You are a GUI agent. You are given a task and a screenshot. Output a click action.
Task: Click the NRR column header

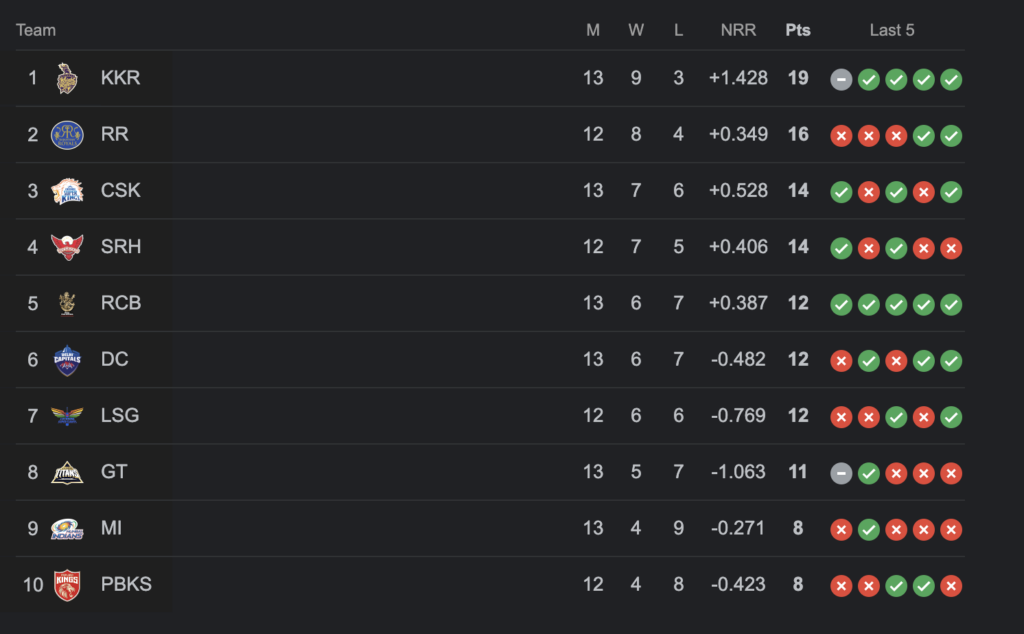738,30
